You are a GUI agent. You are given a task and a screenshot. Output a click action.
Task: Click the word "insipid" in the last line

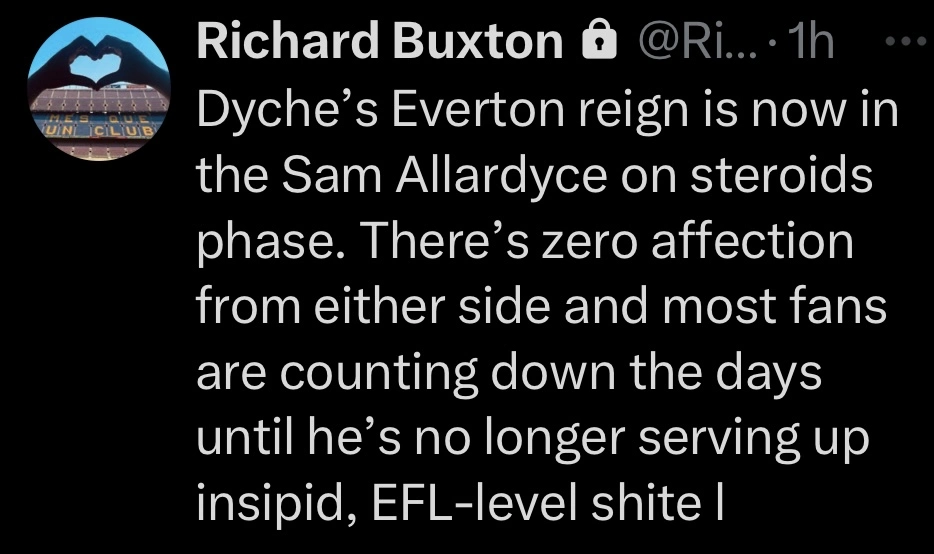[x=261, y=503]
